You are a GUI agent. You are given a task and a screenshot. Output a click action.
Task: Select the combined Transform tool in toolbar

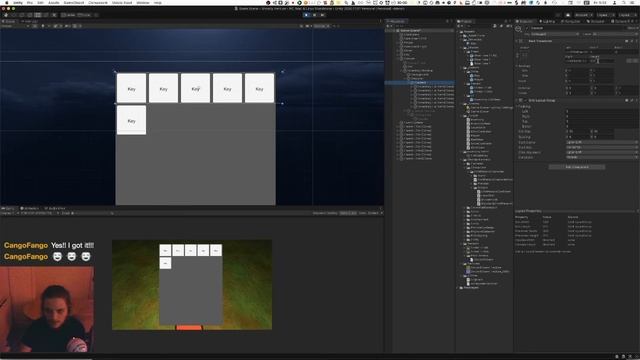click(x=45, y=15)
